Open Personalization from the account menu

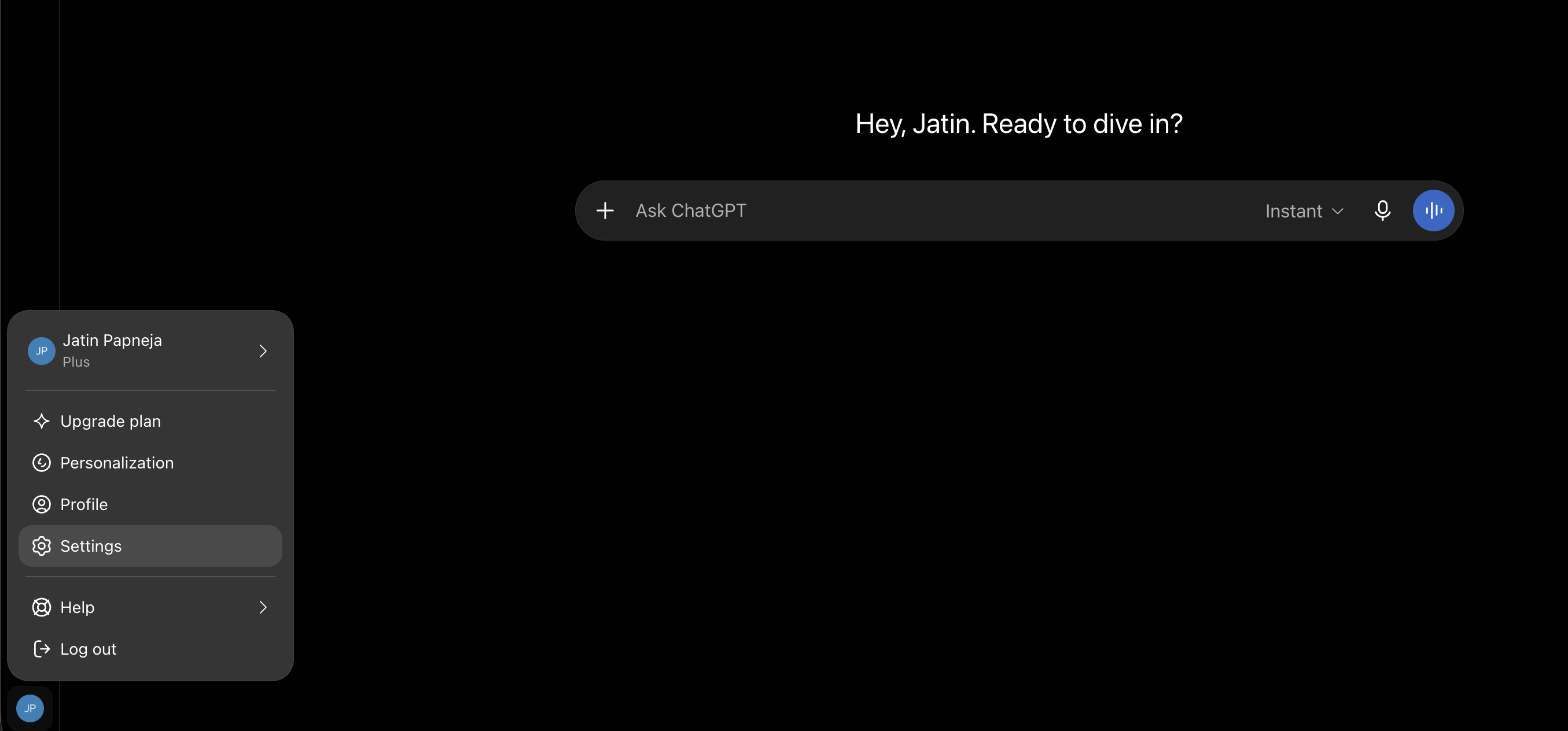pos(150,463)
